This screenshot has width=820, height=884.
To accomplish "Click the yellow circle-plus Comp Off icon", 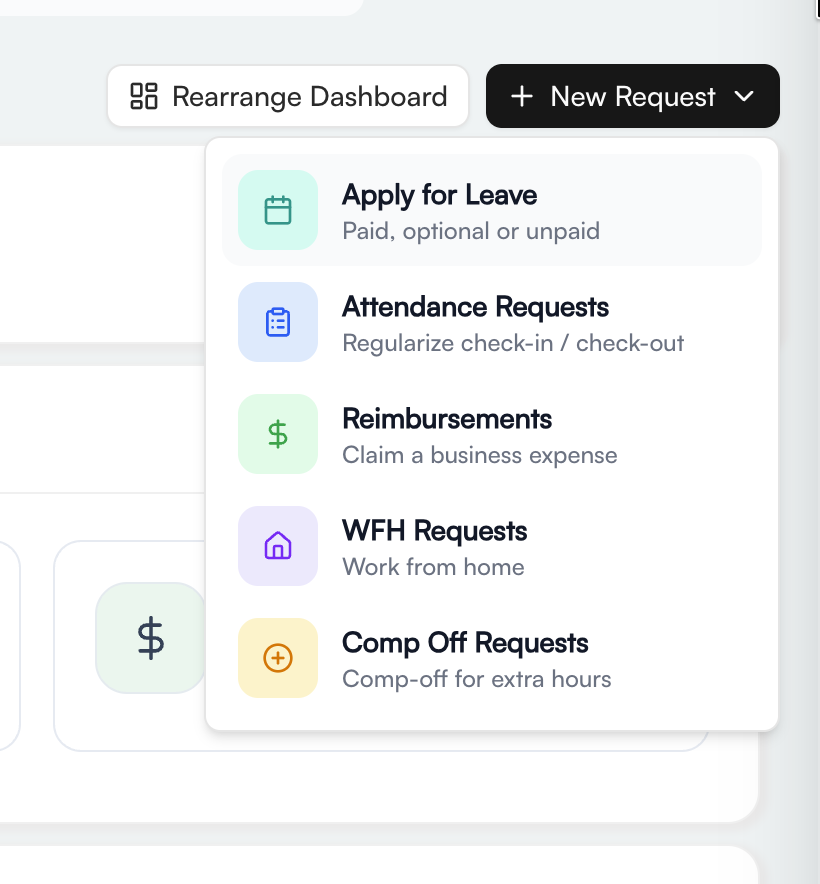I will point(278,658).
